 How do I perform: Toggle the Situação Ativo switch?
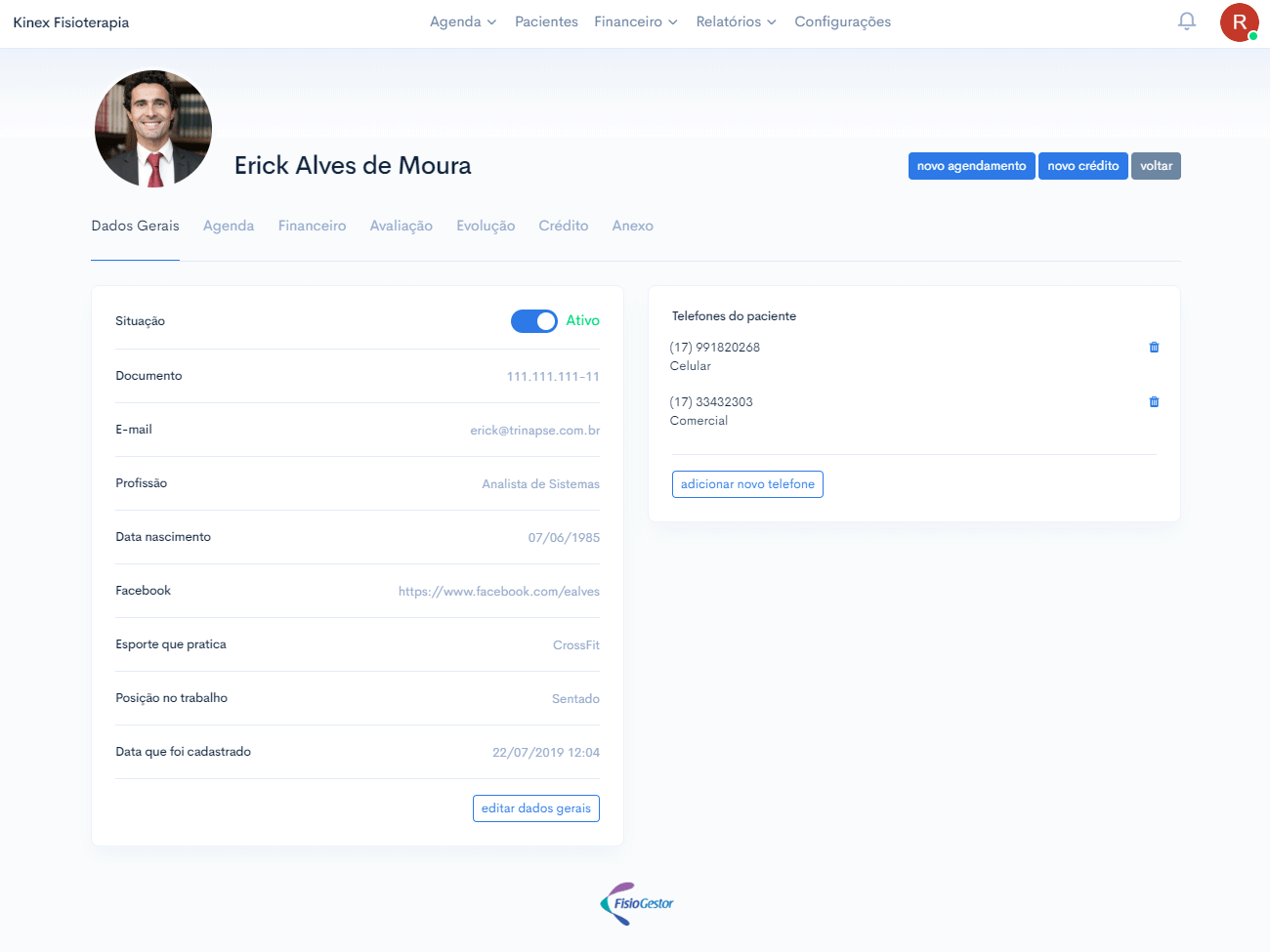(533, 321)
